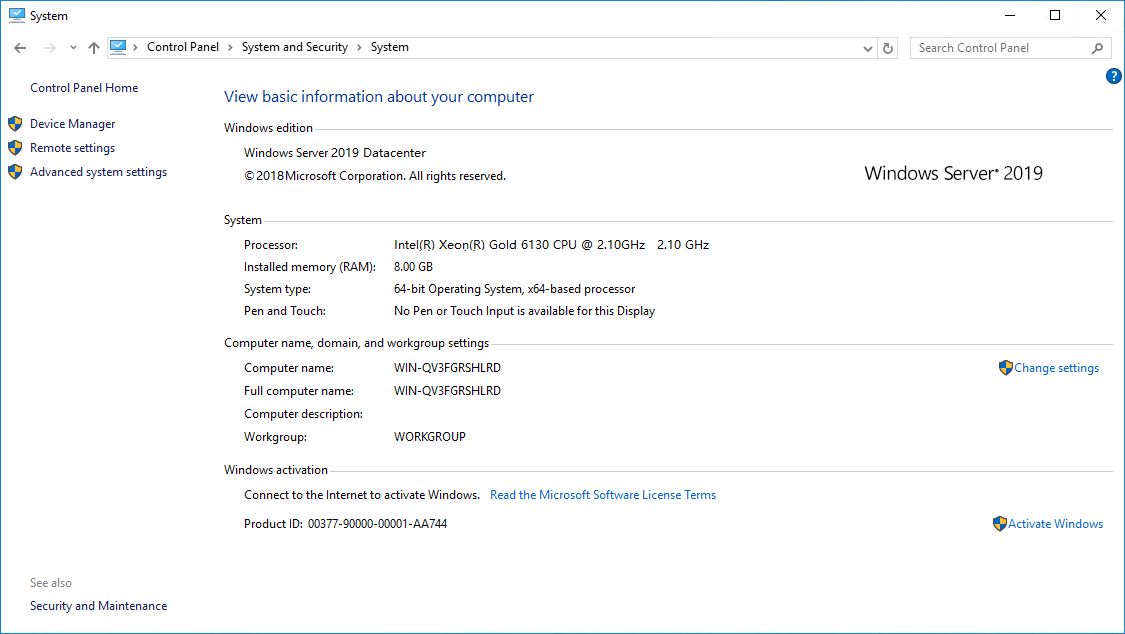Read the Microsoft Software License Terms
Viewport: 1125px width, 634px height.
click(x=603, y=495)
